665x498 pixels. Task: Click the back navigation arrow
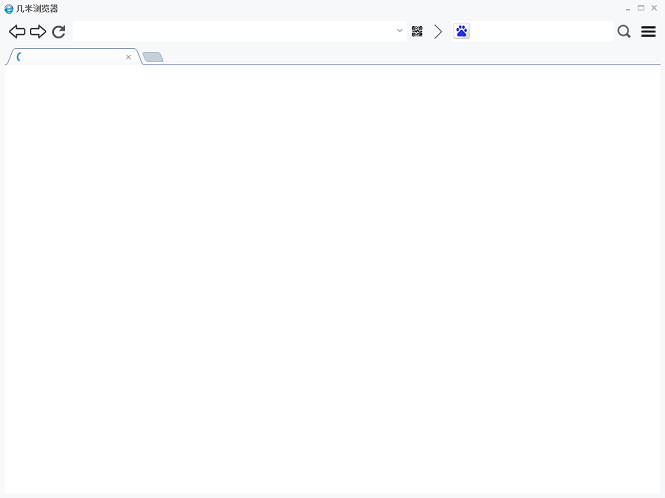17,31
